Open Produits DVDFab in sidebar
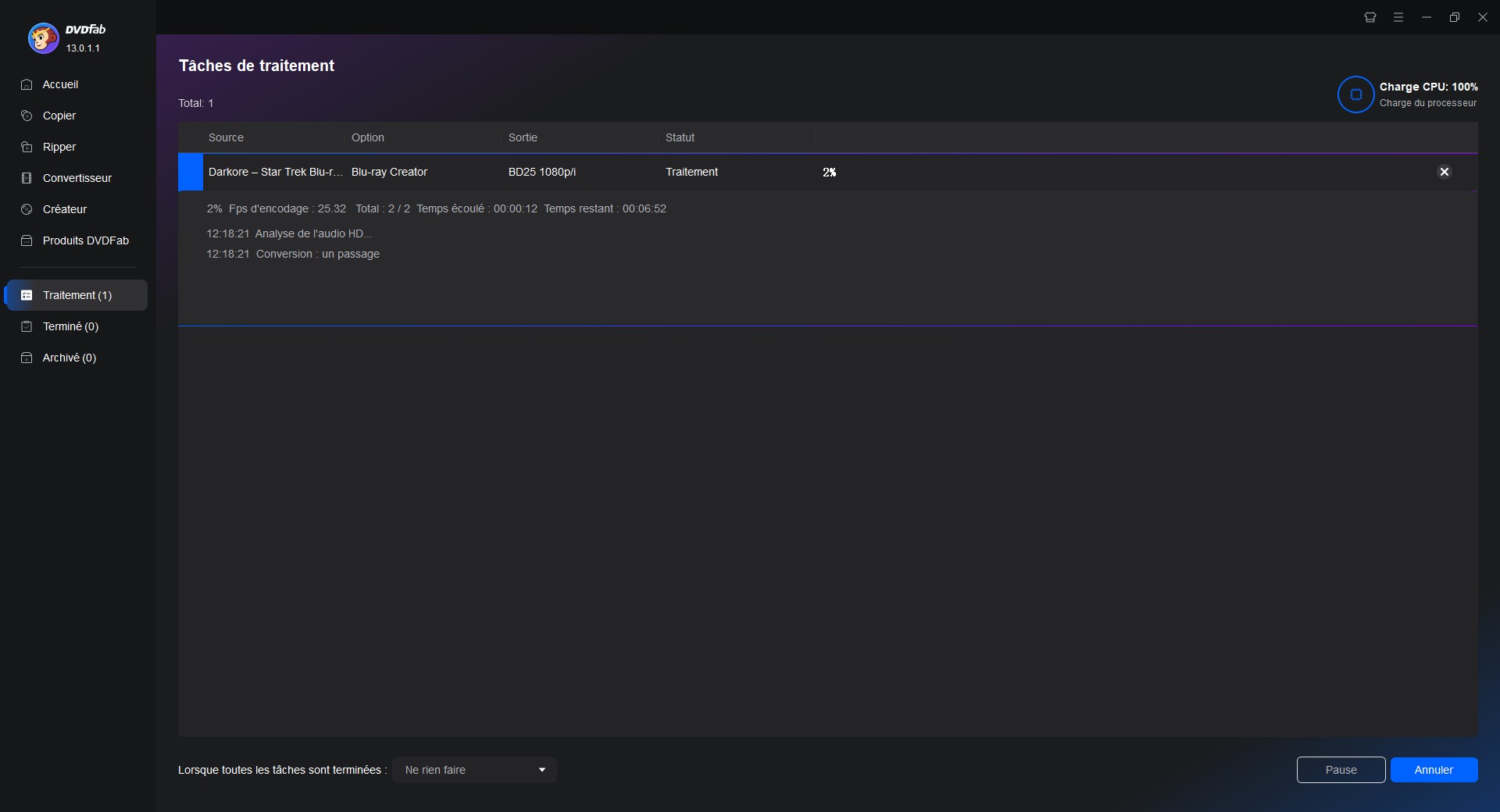The image size is (1500, 812). pyautogui.click(x=85, y=240)
